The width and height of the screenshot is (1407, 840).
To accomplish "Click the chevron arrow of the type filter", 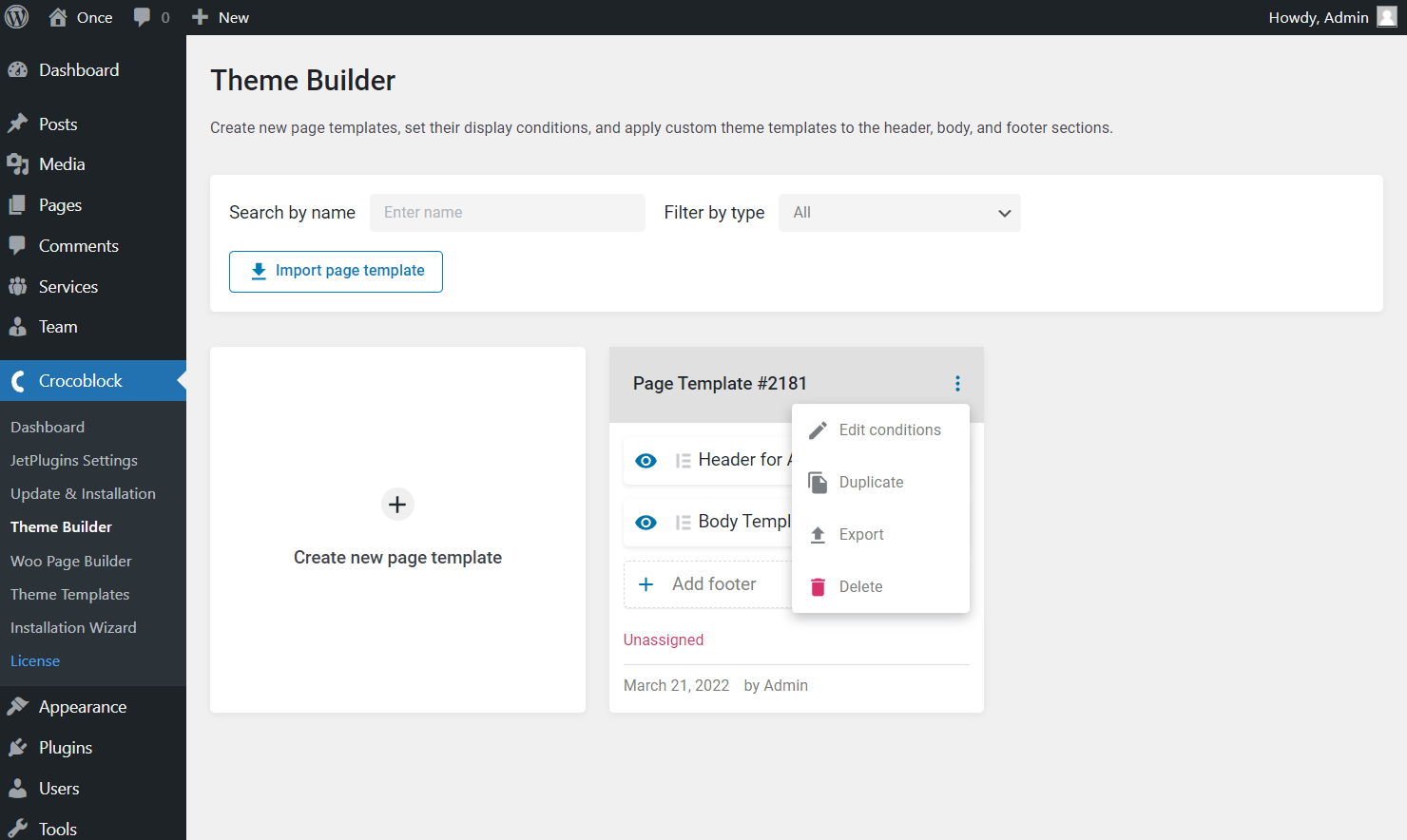I will coord(1004,214).
